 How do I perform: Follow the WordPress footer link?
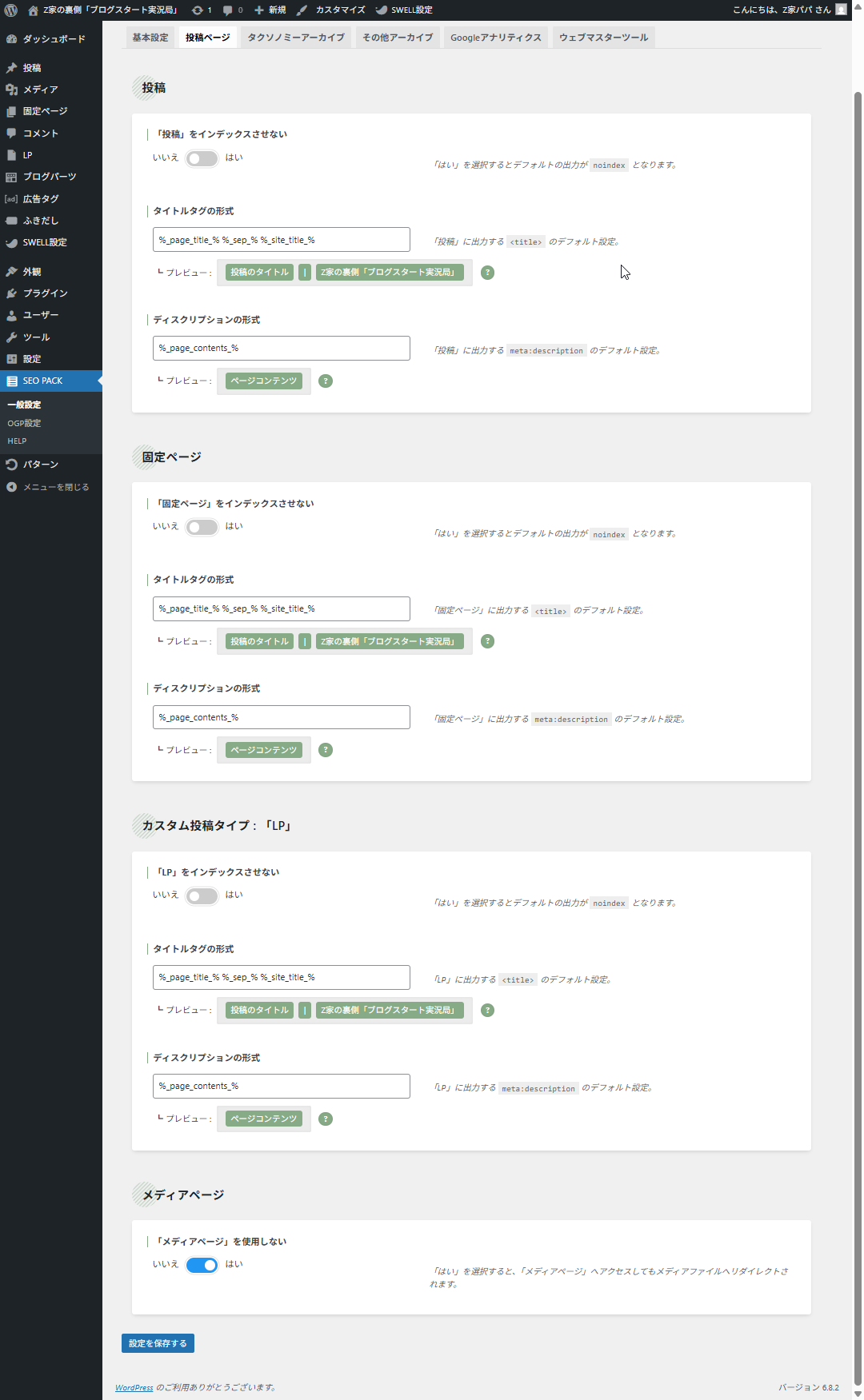pyautogui.click(x=134, y=1387)
